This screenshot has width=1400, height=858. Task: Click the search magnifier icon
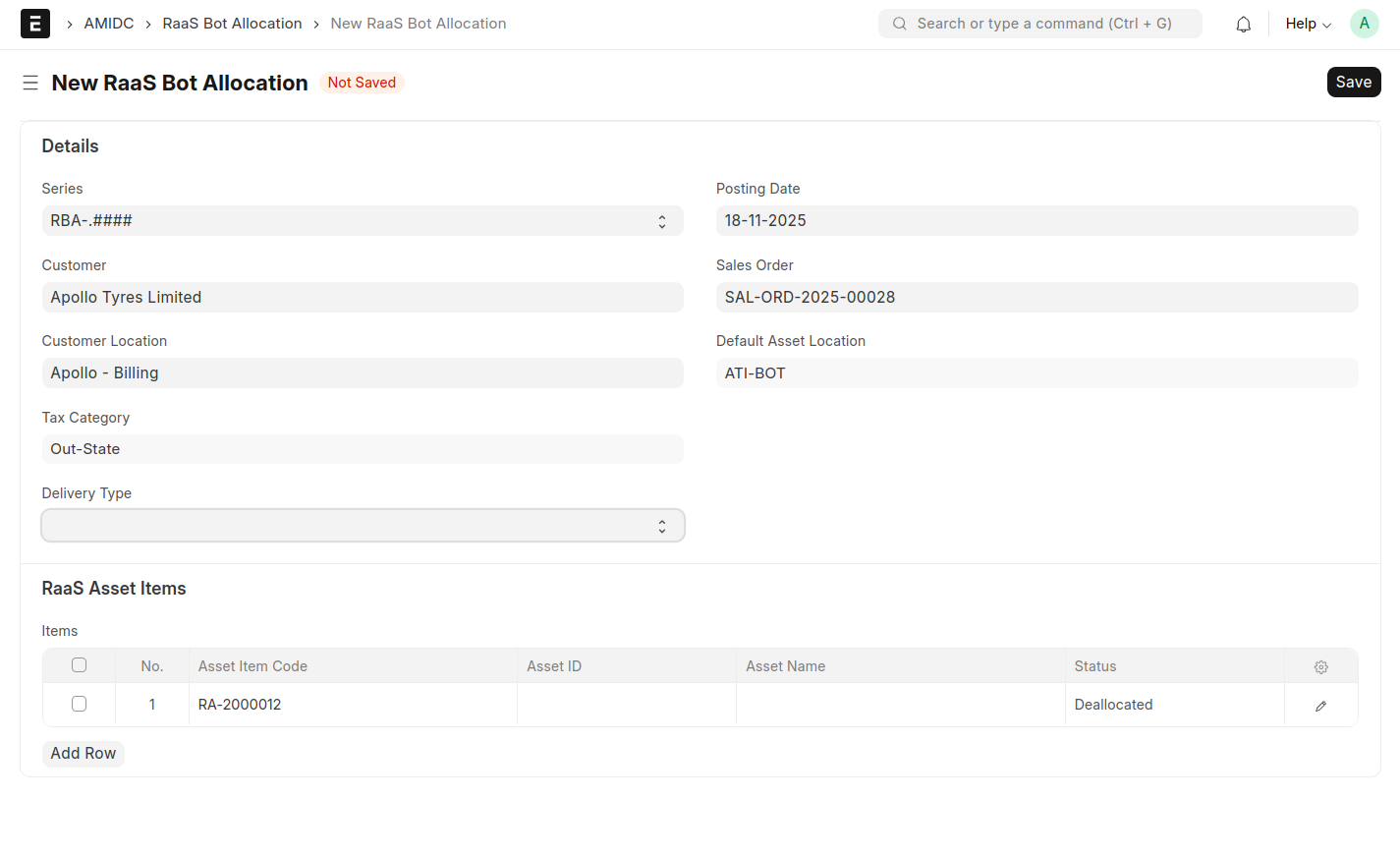899,24
